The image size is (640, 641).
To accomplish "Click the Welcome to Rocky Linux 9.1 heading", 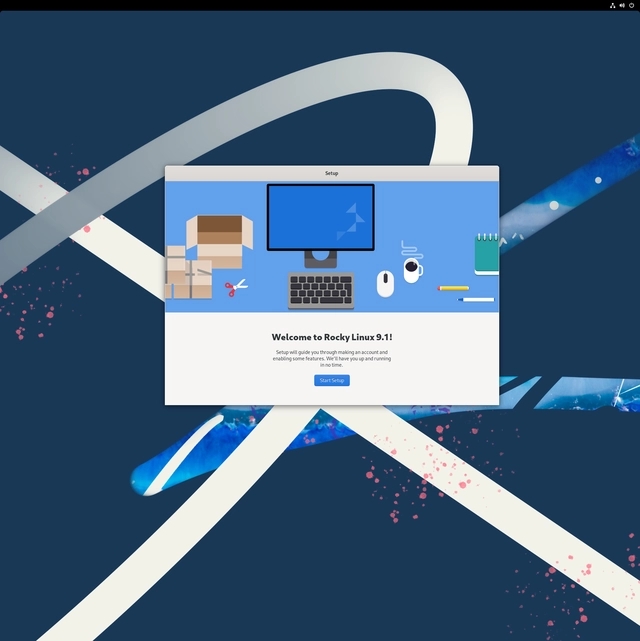I will pos(331,338).
